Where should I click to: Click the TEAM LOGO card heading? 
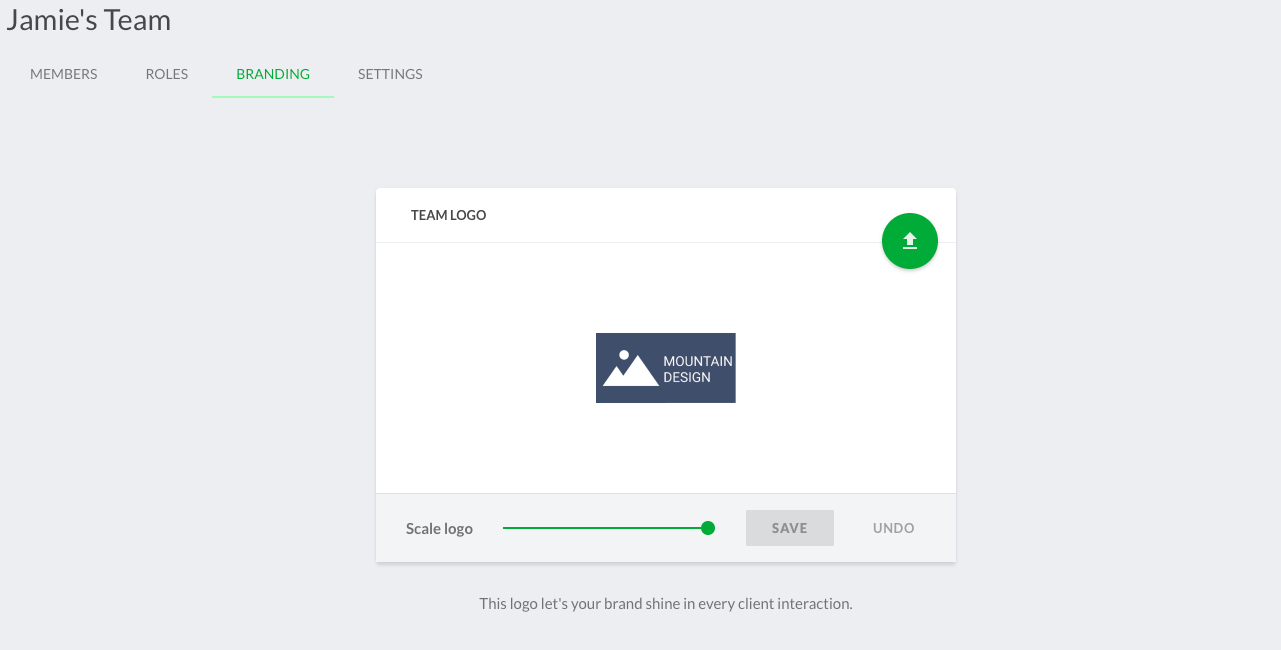tap(449, 215)
